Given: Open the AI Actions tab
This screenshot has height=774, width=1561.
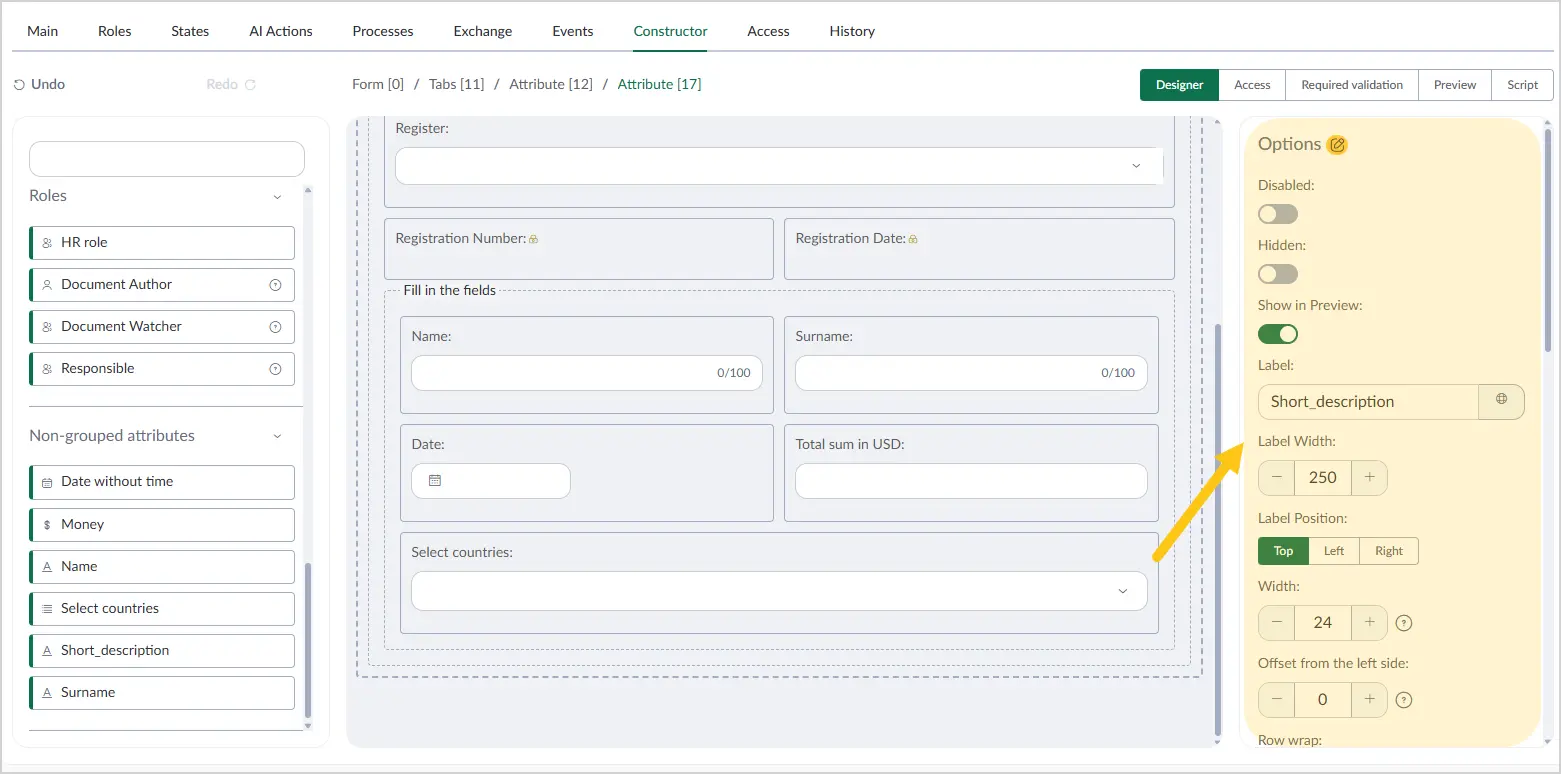Looking at the screenshot, I should pos(281,31).
